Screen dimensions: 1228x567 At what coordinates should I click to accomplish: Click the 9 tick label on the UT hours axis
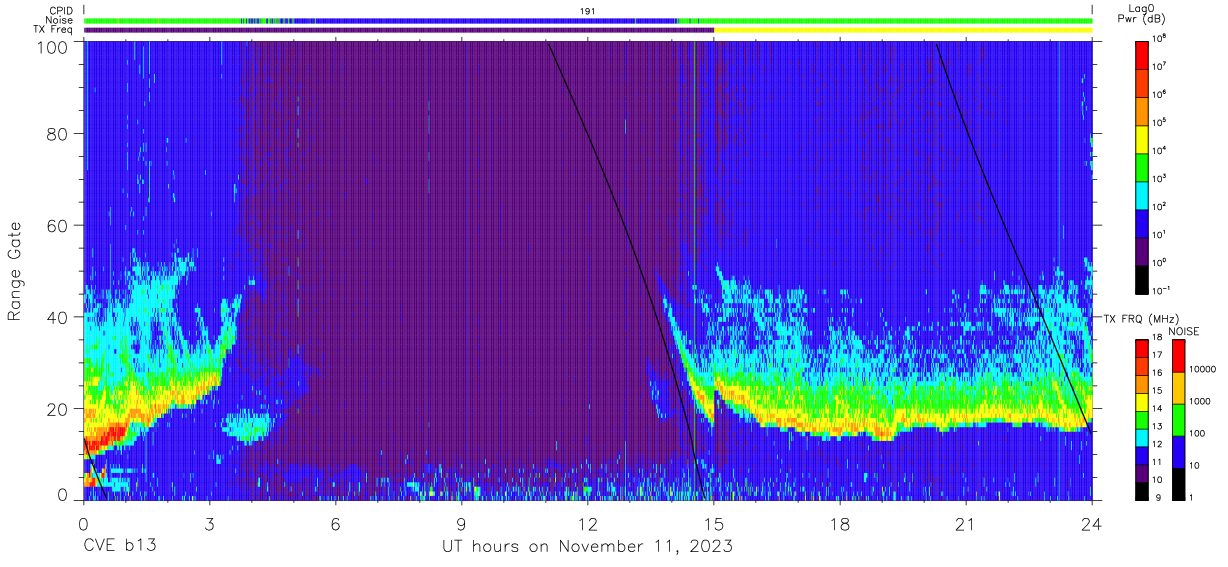click(x=462, y=523)
